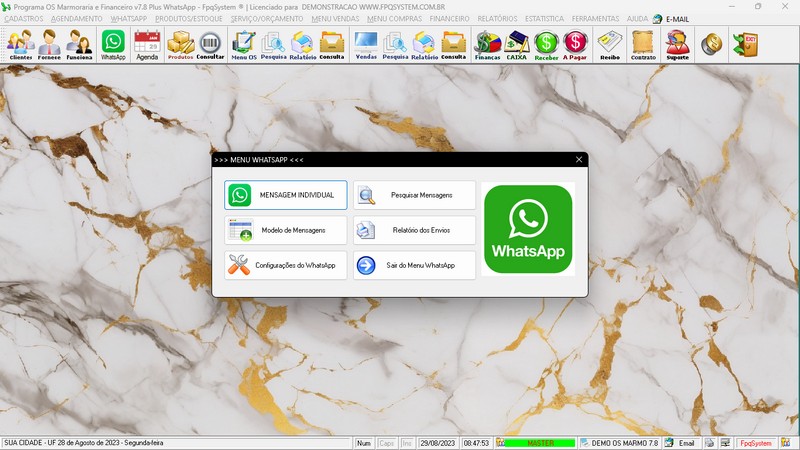Open the Finanças pie chart icon
The width and height of the screenshot is (800, 450).
tap(487, 44)
